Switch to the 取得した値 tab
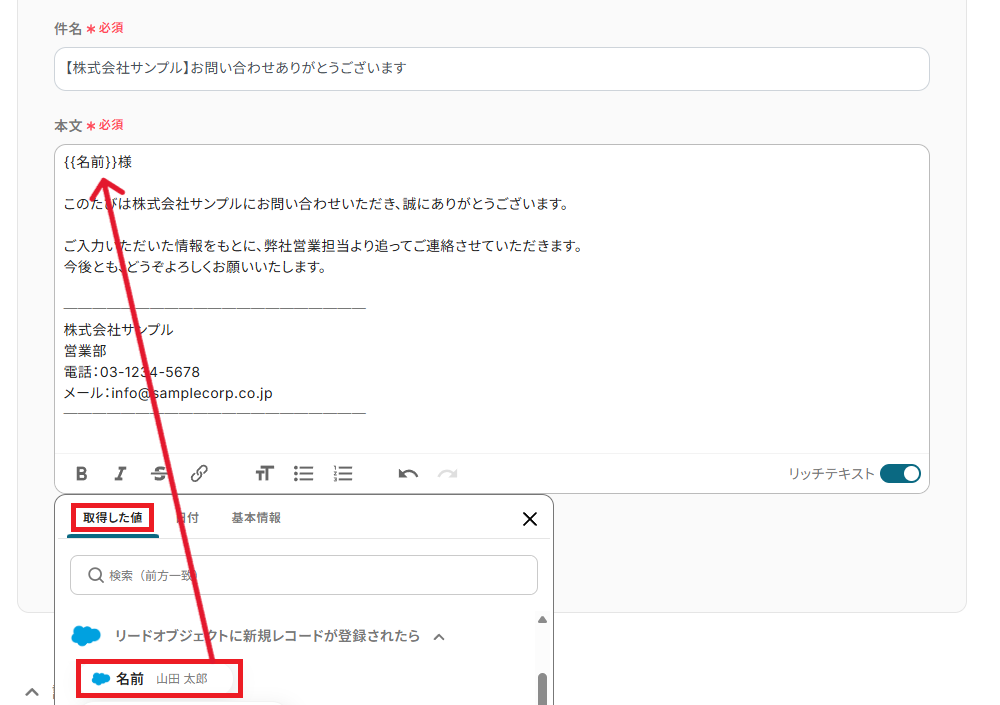This screenshot has width=1000, height=705. click(x=112, y=518)
